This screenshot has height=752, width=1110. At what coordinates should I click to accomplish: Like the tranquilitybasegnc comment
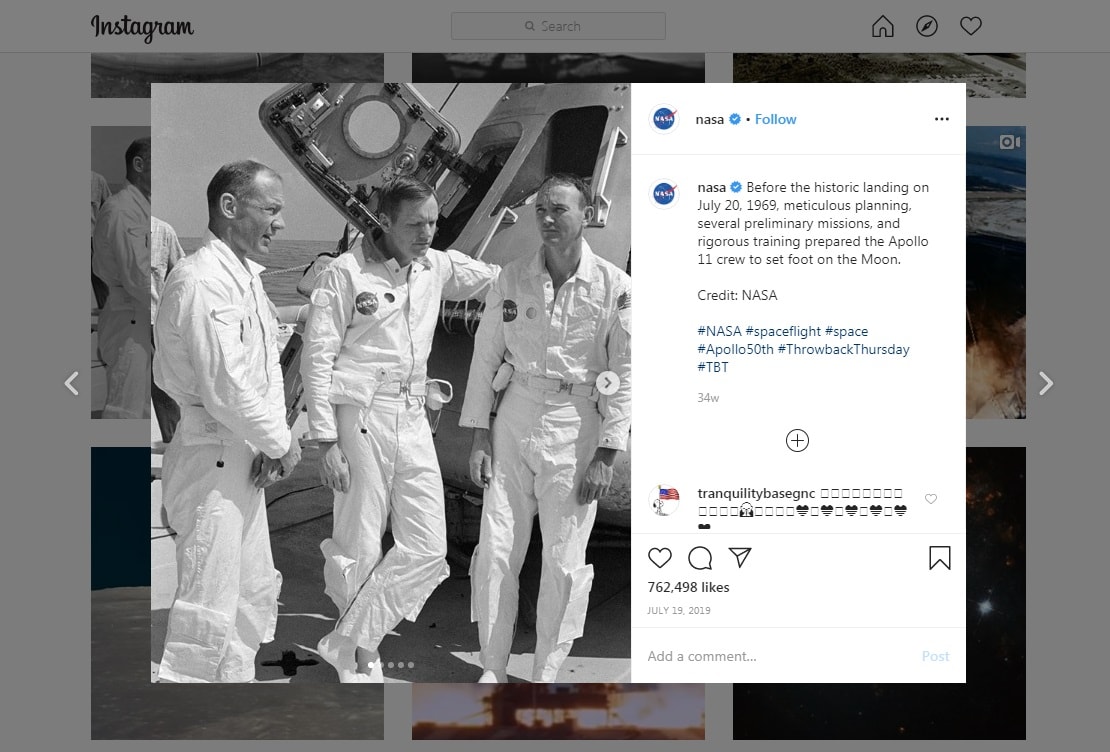(x=931, y=499)
